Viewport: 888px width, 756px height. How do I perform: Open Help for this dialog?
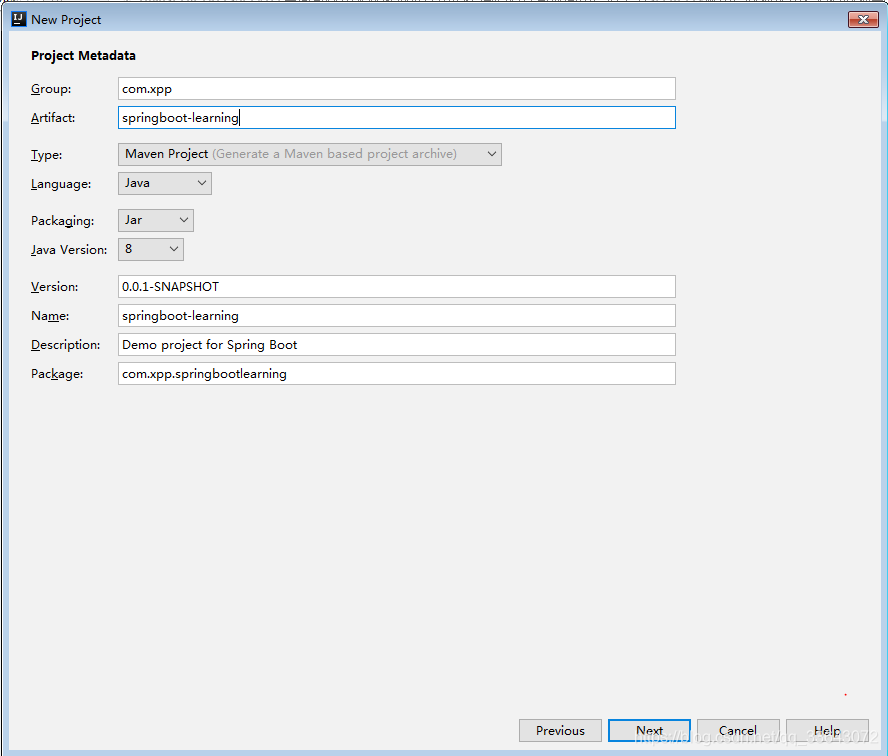click(827, 731)
